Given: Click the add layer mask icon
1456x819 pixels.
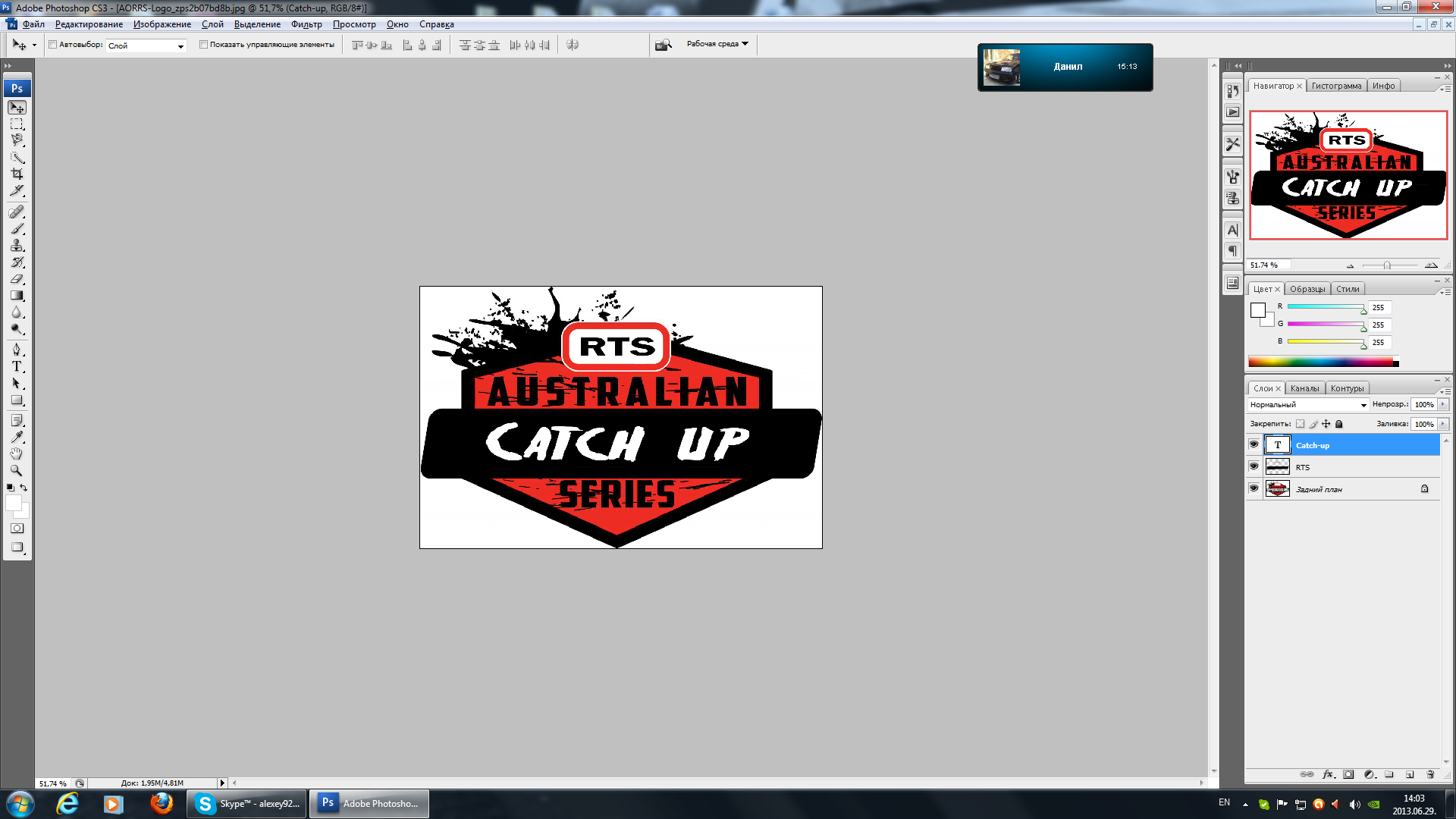Looking at the screenshot, I should [1348, 774].
